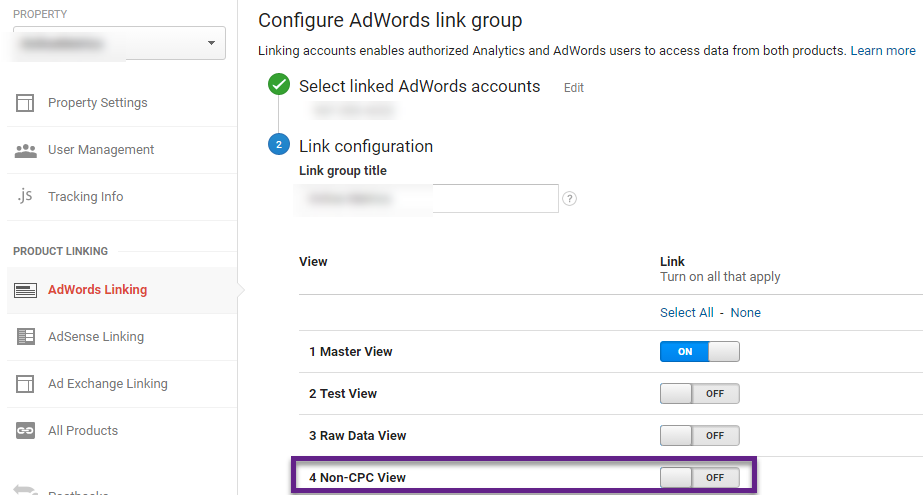Turn off the Master View toggle
Viewport: 923px width, 495px height.
pyautogui.click(x=699, y=351)
